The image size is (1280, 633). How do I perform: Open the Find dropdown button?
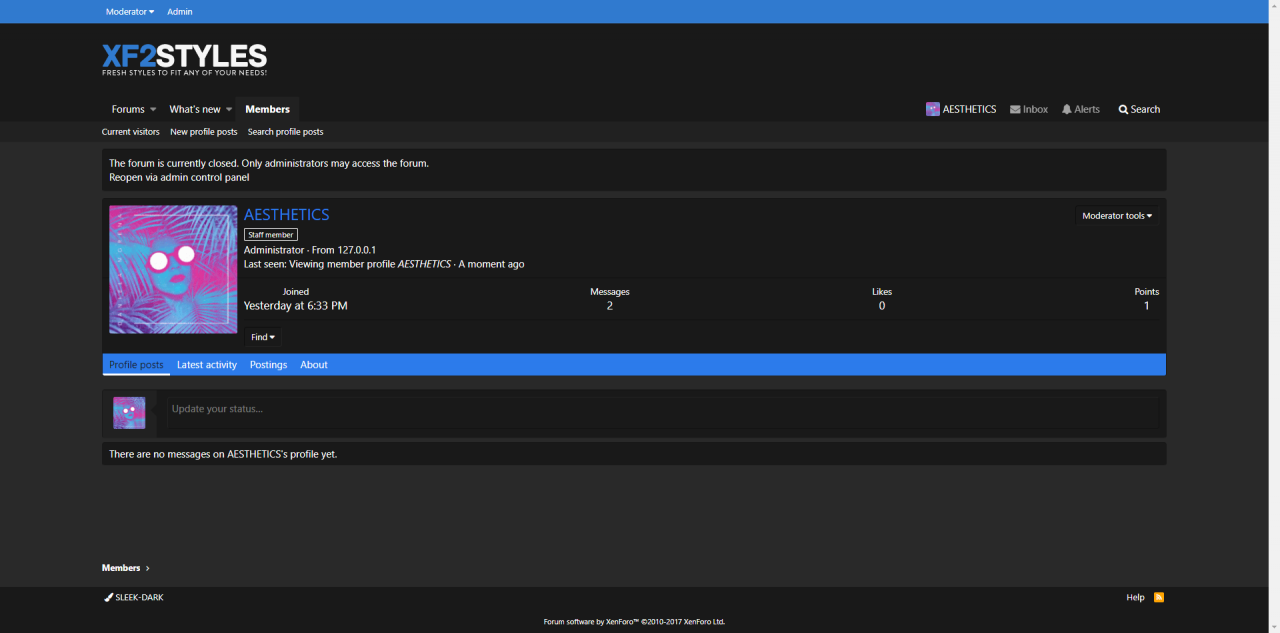click(263, 337)
